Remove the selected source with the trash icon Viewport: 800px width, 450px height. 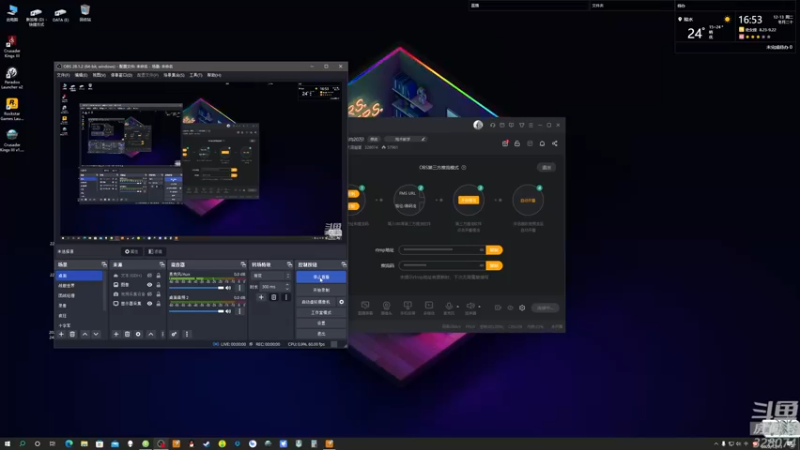coord(127,334)
